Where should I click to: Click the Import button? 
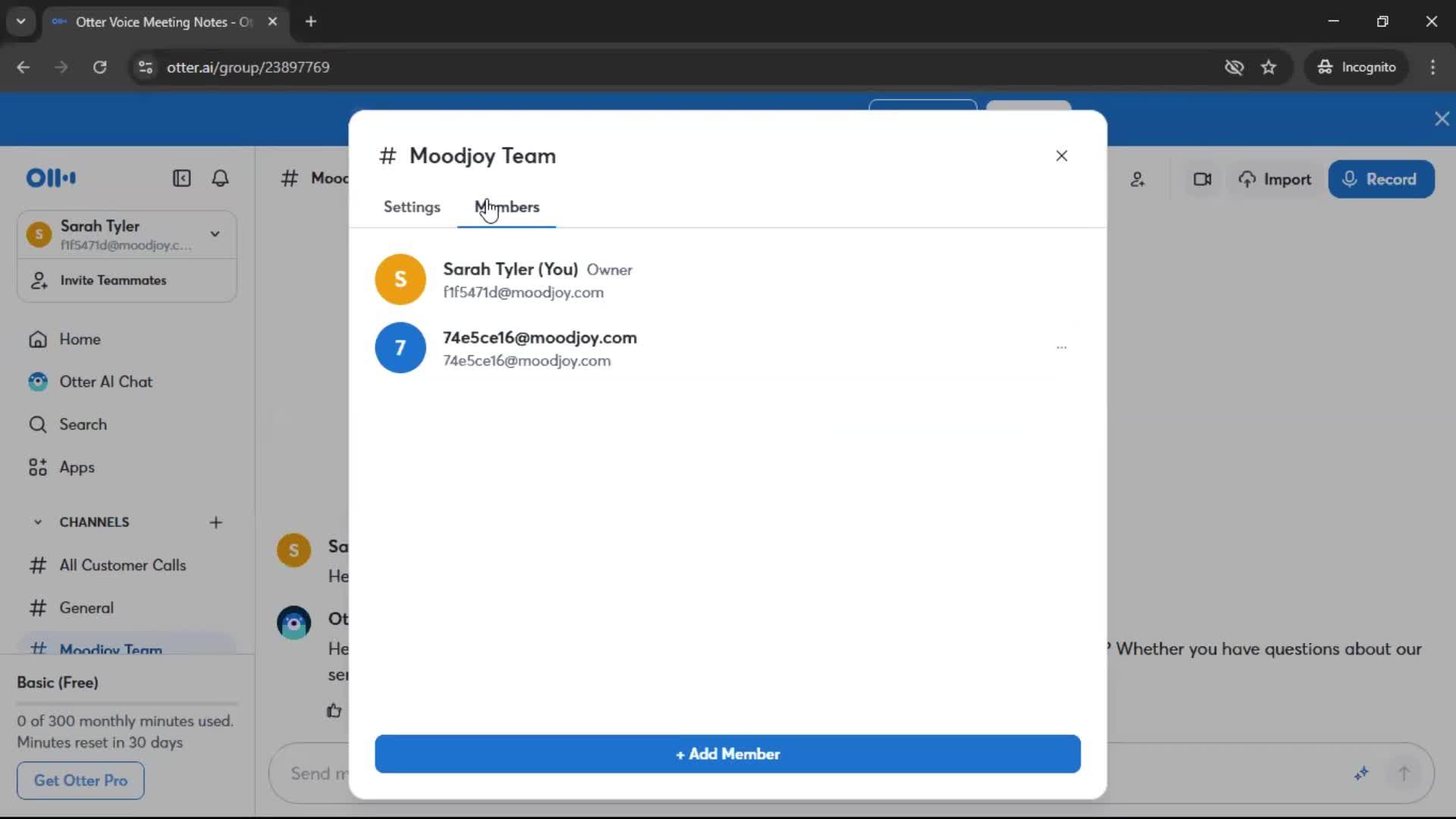click(x=1276, y=180)
